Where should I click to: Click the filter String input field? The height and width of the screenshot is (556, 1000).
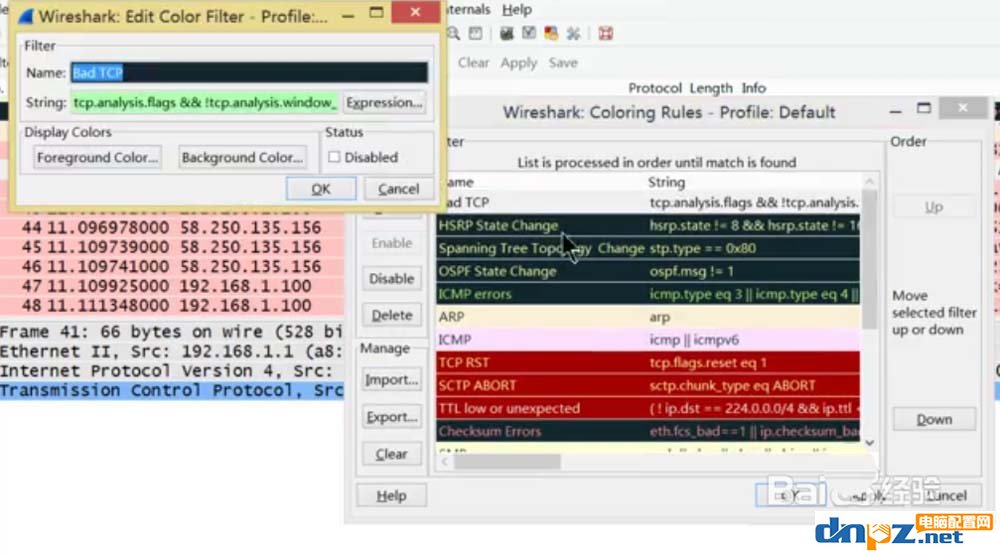pos(204,103)
